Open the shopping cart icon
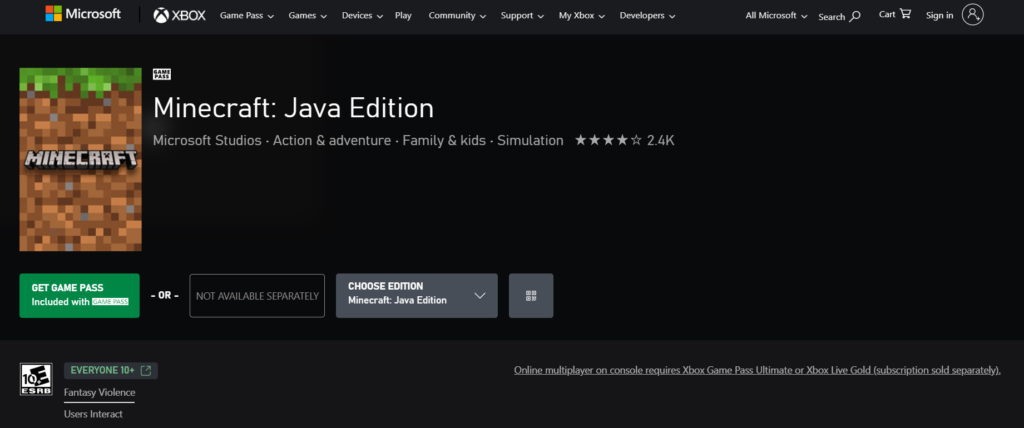 click(905, 14)
